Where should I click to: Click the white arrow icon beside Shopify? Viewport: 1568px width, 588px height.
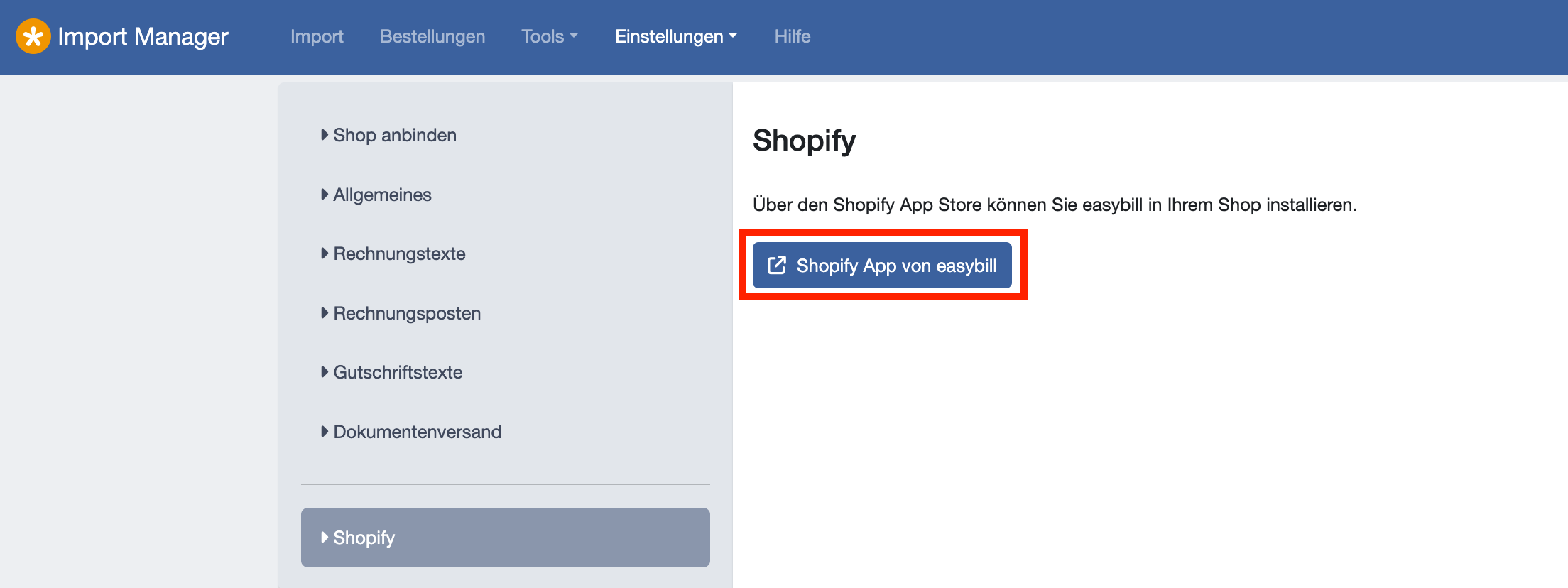tap(325, 537)
